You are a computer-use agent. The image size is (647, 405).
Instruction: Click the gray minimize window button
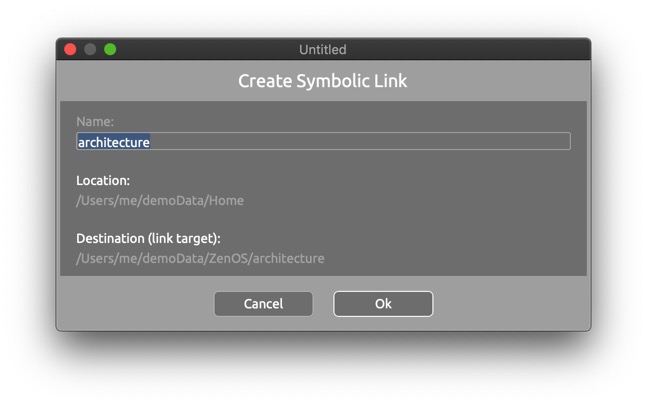pyautogui.click(x=90, y=49)
